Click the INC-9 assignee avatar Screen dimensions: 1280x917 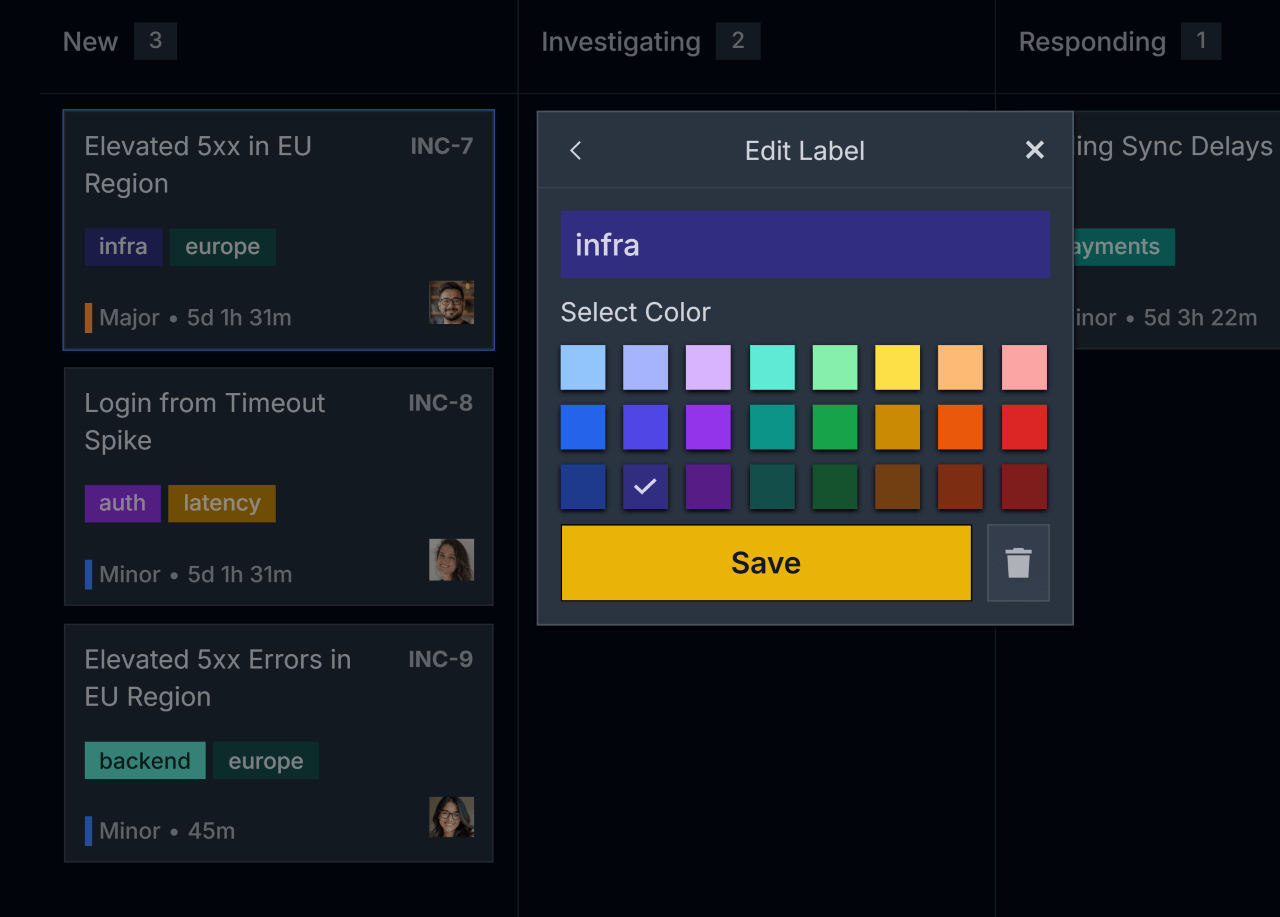pyautogui.click(x=451, y=817)
